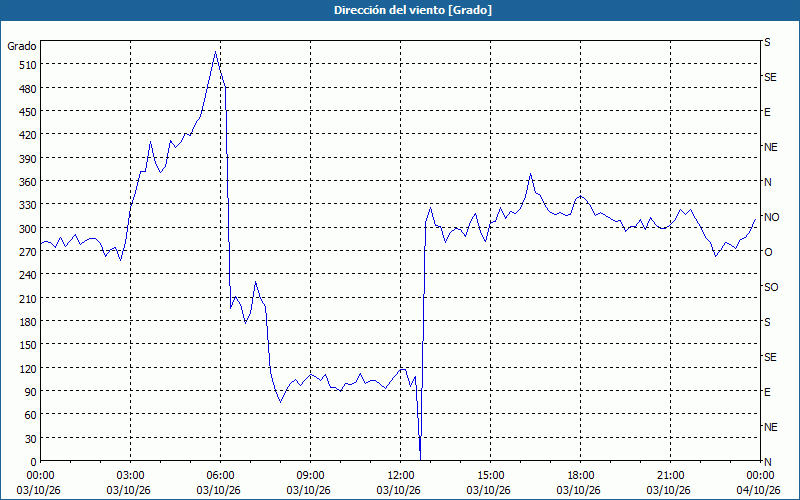The image size is (800, 500).
Task: Select the 480 value on the degree axis
Action: [27, 89]
